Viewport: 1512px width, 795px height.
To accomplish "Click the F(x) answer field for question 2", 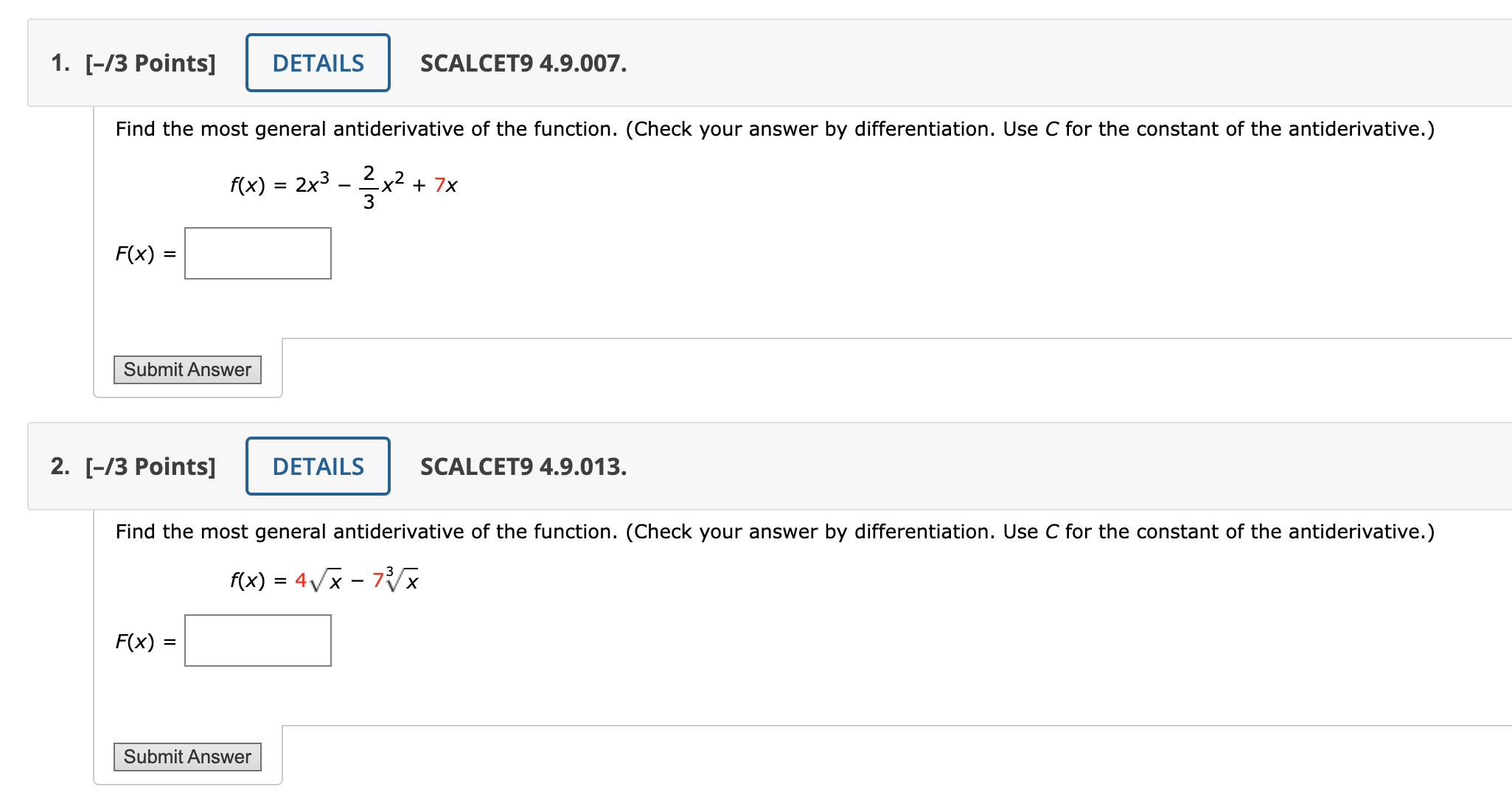I will (x=257, y=640).
